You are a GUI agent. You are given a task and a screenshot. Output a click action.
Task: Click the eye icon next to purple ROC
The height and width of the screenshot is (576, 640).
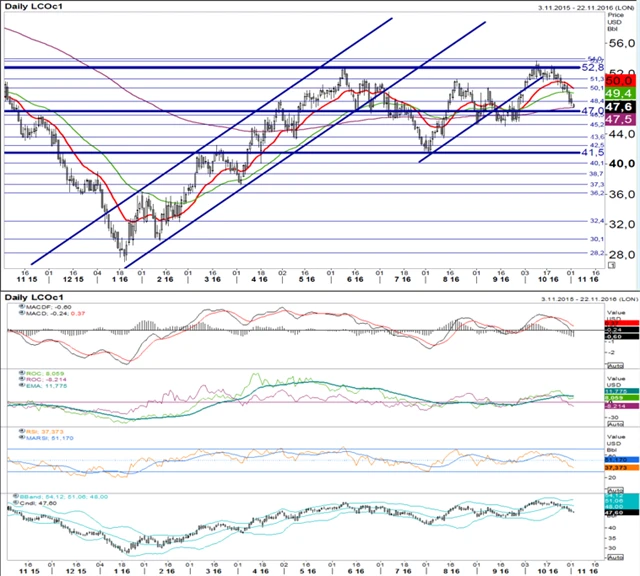(x=22, y=379)
